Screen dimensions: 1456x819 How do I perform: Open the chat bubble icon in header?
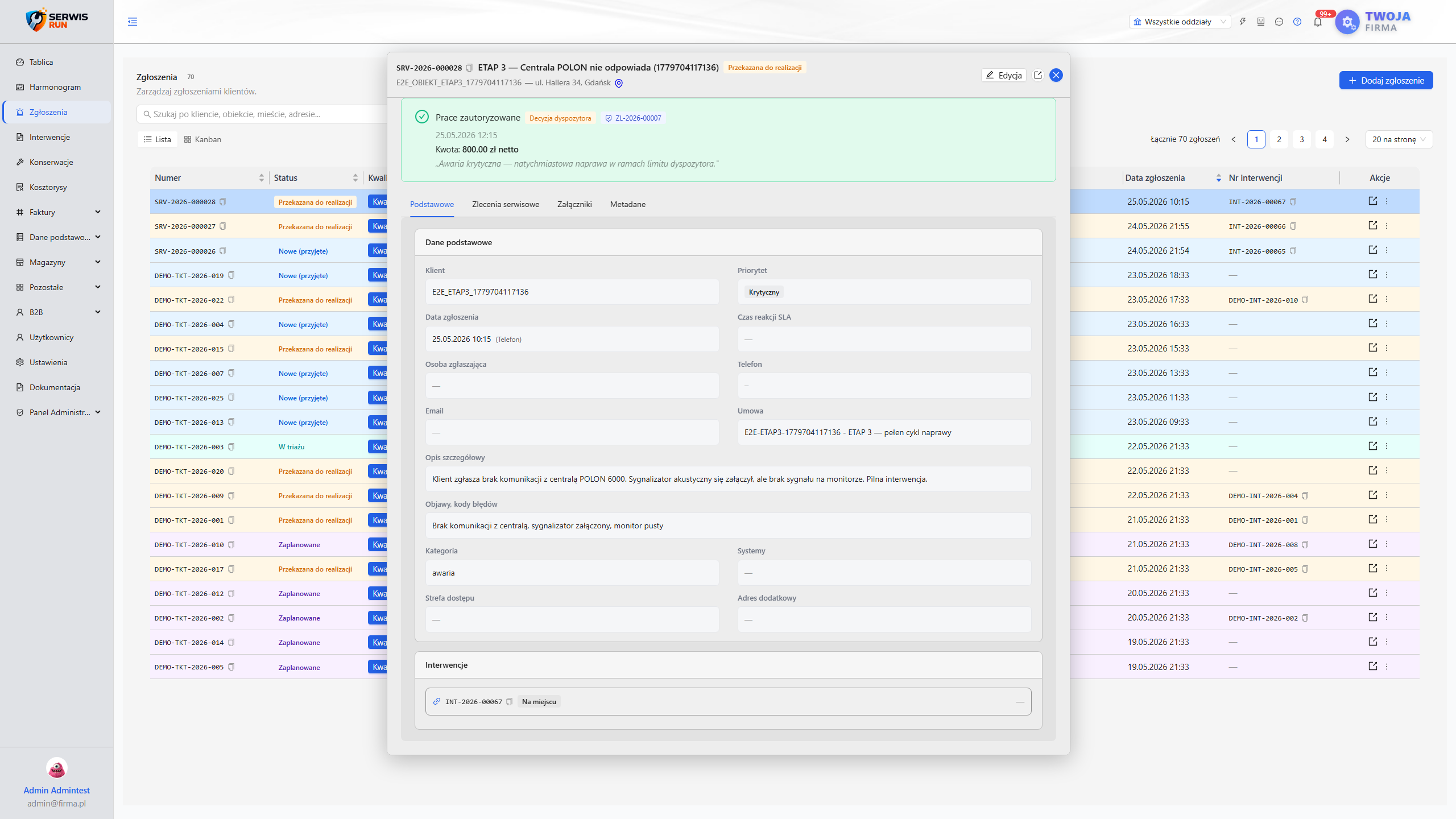[x=1279, y=22]
